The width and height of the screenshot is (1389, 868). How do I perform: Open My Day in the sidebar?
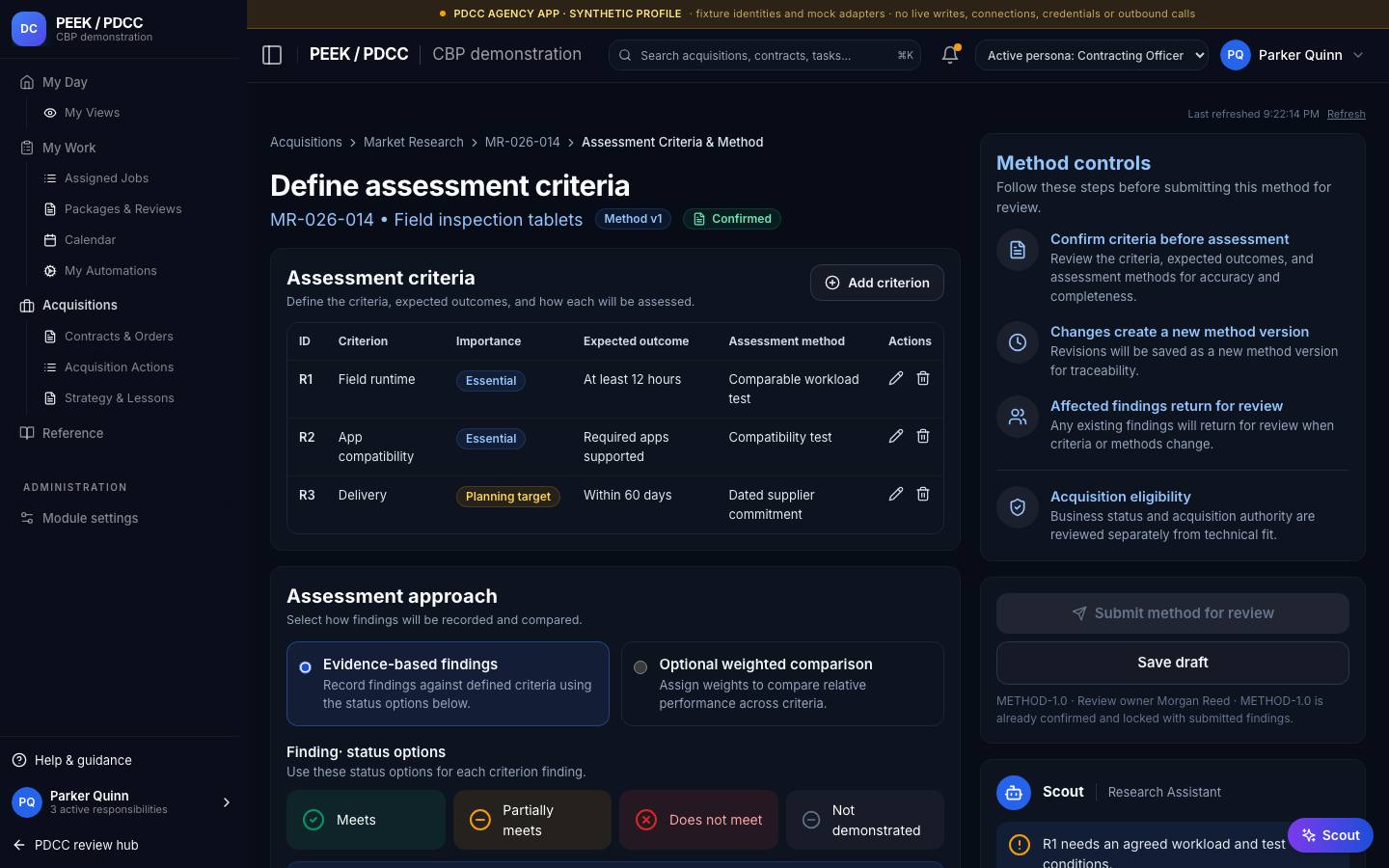(65, 82)
